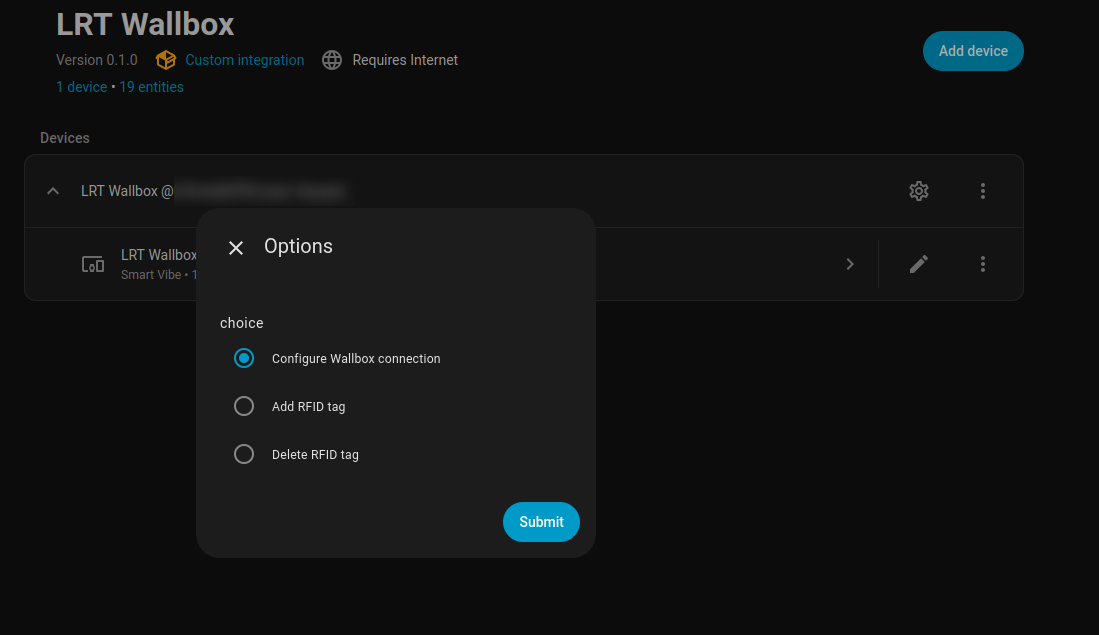This screenshot has width=1099, height=635.
Task: Submit the Options dialog
Action: tap(541, 522)
